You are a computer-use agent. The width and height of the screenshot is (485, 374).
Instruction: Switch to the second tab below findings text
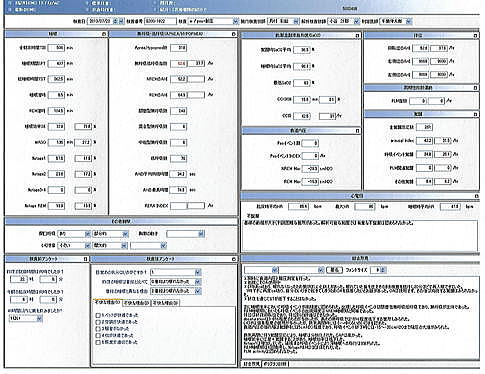pos(275,363)
